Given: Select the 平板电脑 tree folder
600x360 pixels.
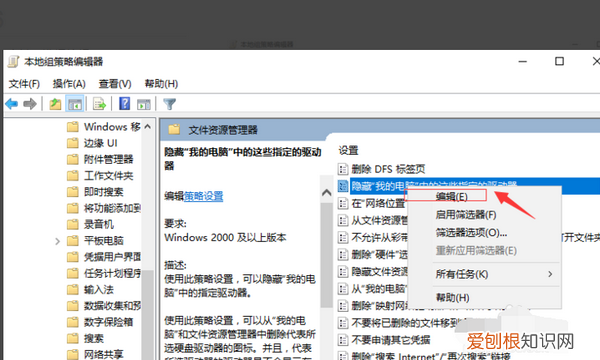Looking at the screenshot, I should (x=103, y=241).
